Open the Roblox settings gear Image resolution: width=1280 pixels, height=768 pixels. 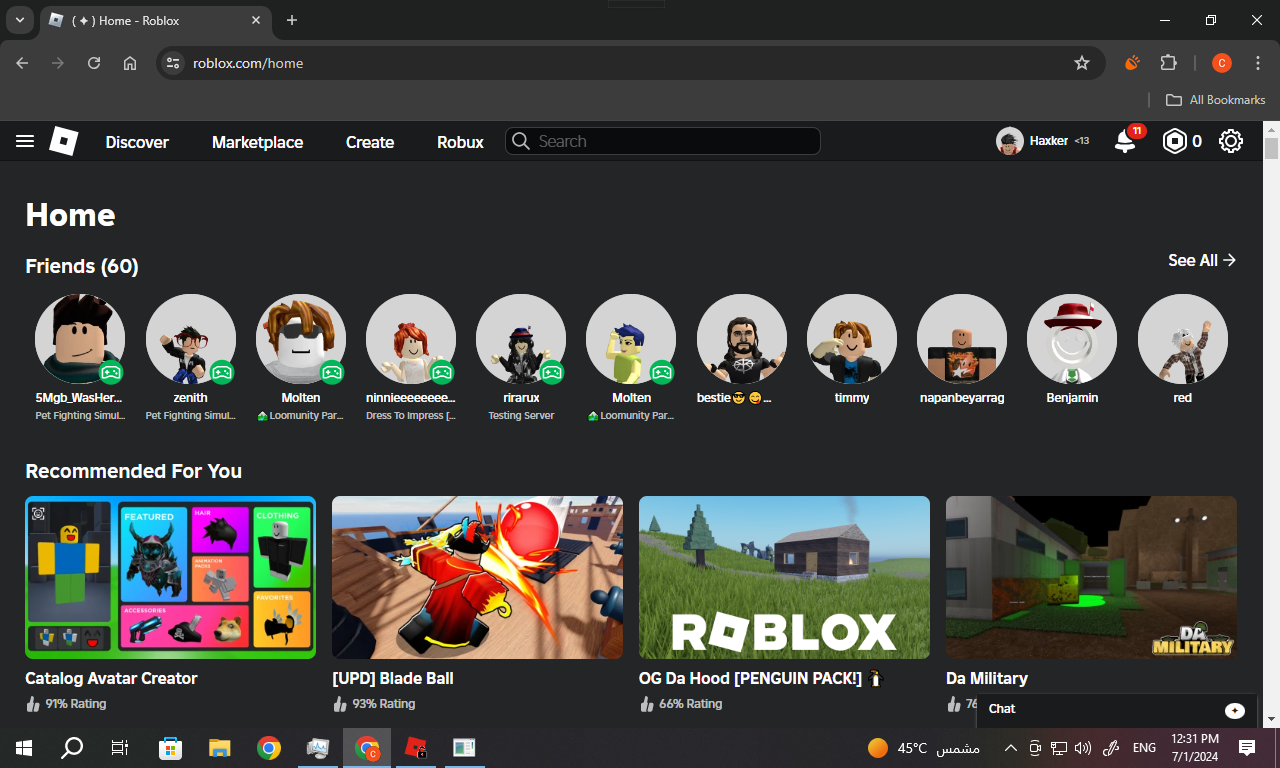coord(1231,142)
